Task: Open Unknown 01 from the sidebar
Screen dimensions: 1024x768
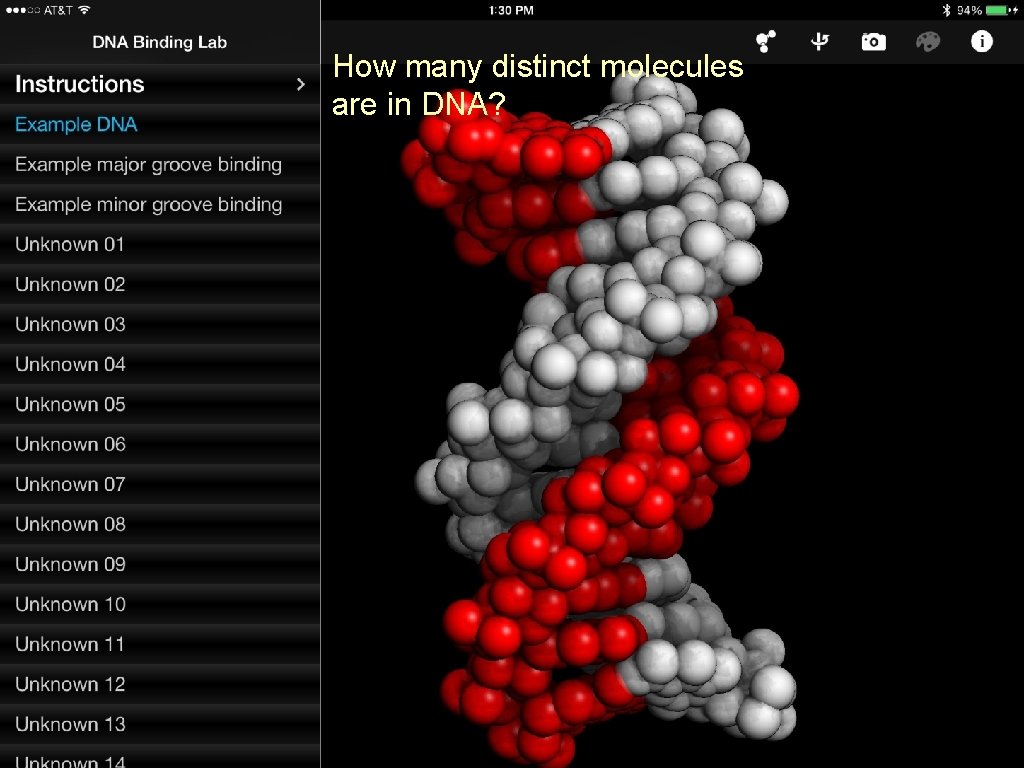Action: 70,244
